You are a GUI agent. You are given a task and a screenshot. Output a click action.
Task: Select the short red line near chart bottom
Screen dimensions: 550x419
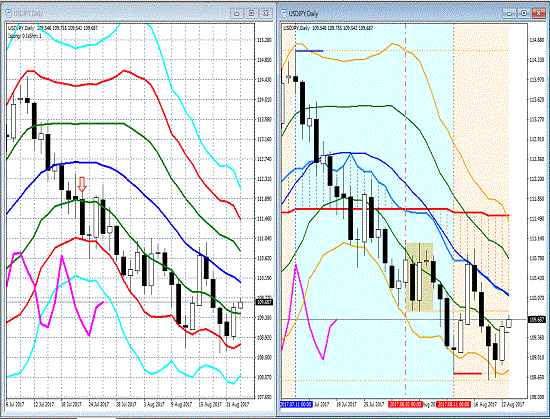468,373
